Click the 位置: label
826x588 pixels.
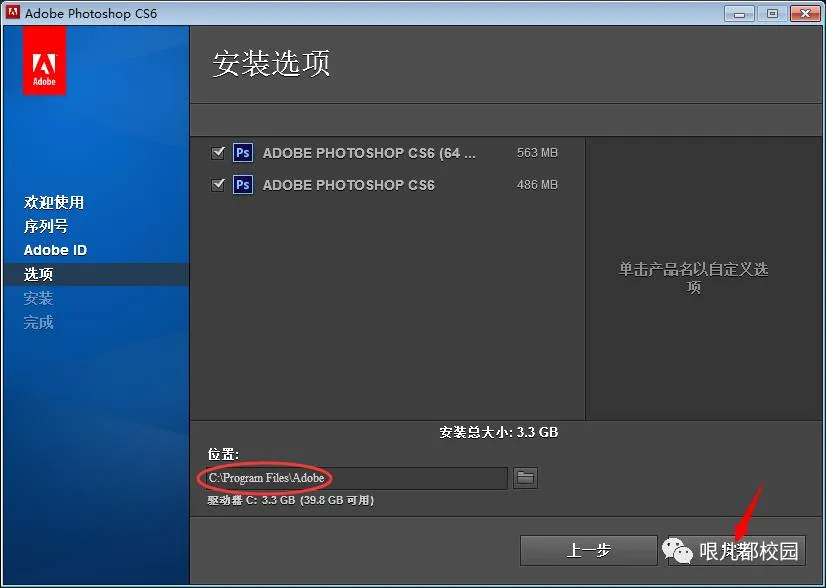223,454
